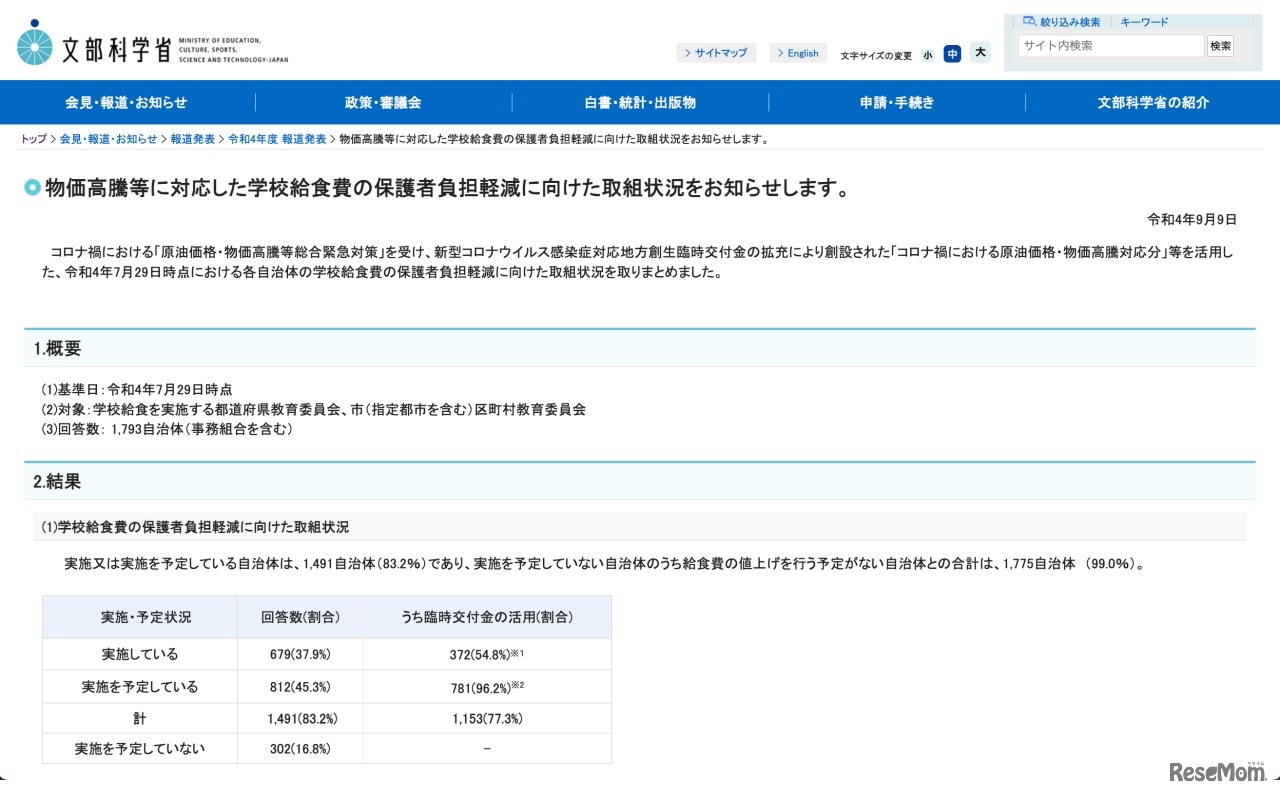Click 報道発表 breadcrumb link
The height and width of the screenshot is (795, 1280).
coord(192,139)
